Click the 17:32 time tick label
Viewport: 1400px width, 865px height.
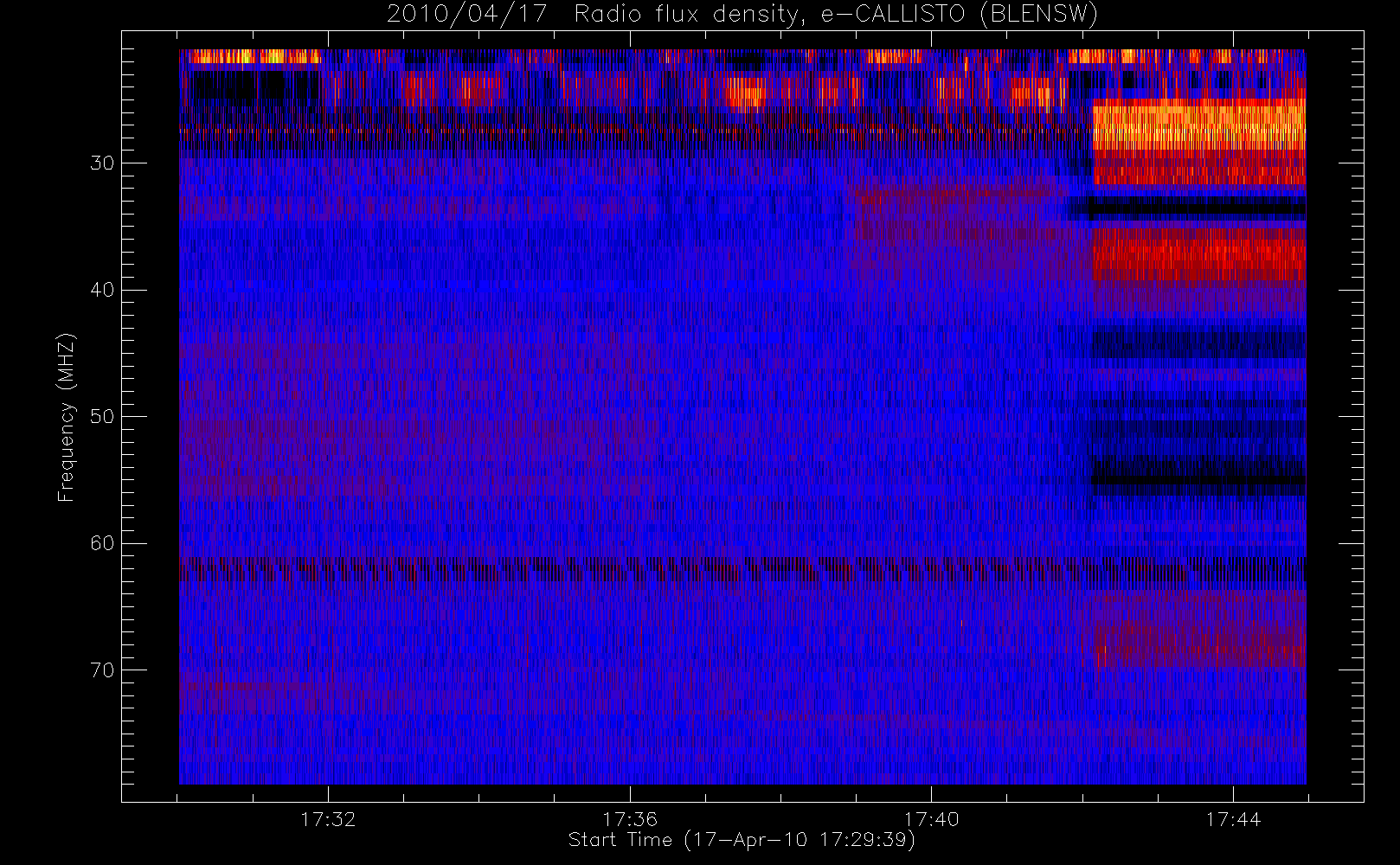pyautogui.click(x=328, y=819)
